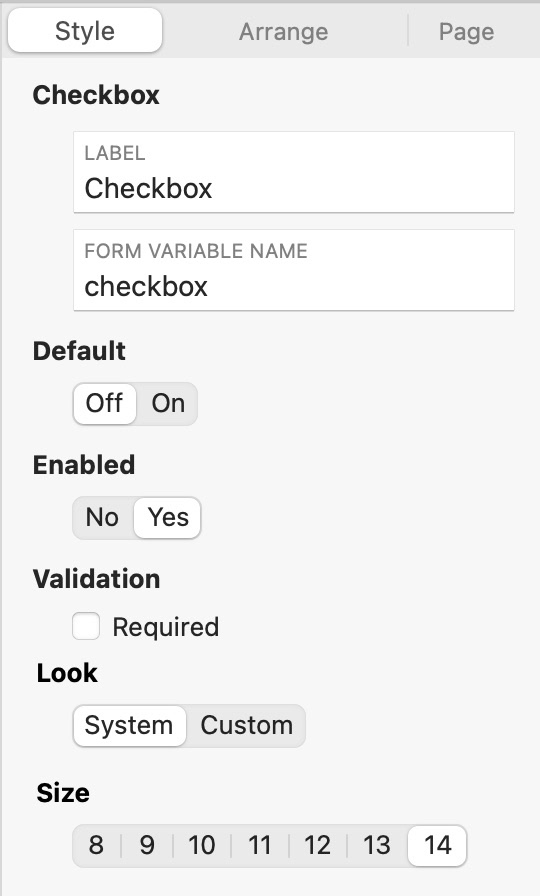Image resolution: width=540 pixels, height=896 pixels.
Task: Choose size 11
Action: pos(259,845)
